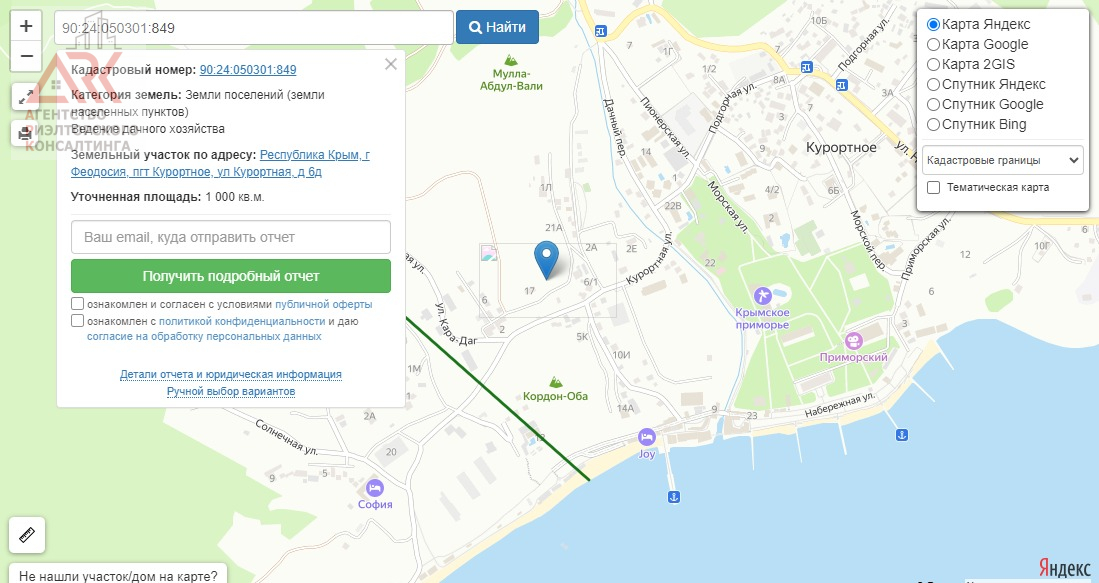Open the ruler measurement tool
Image resolution: width=1099 pixels, height=583 pixels.
(27, 535)
